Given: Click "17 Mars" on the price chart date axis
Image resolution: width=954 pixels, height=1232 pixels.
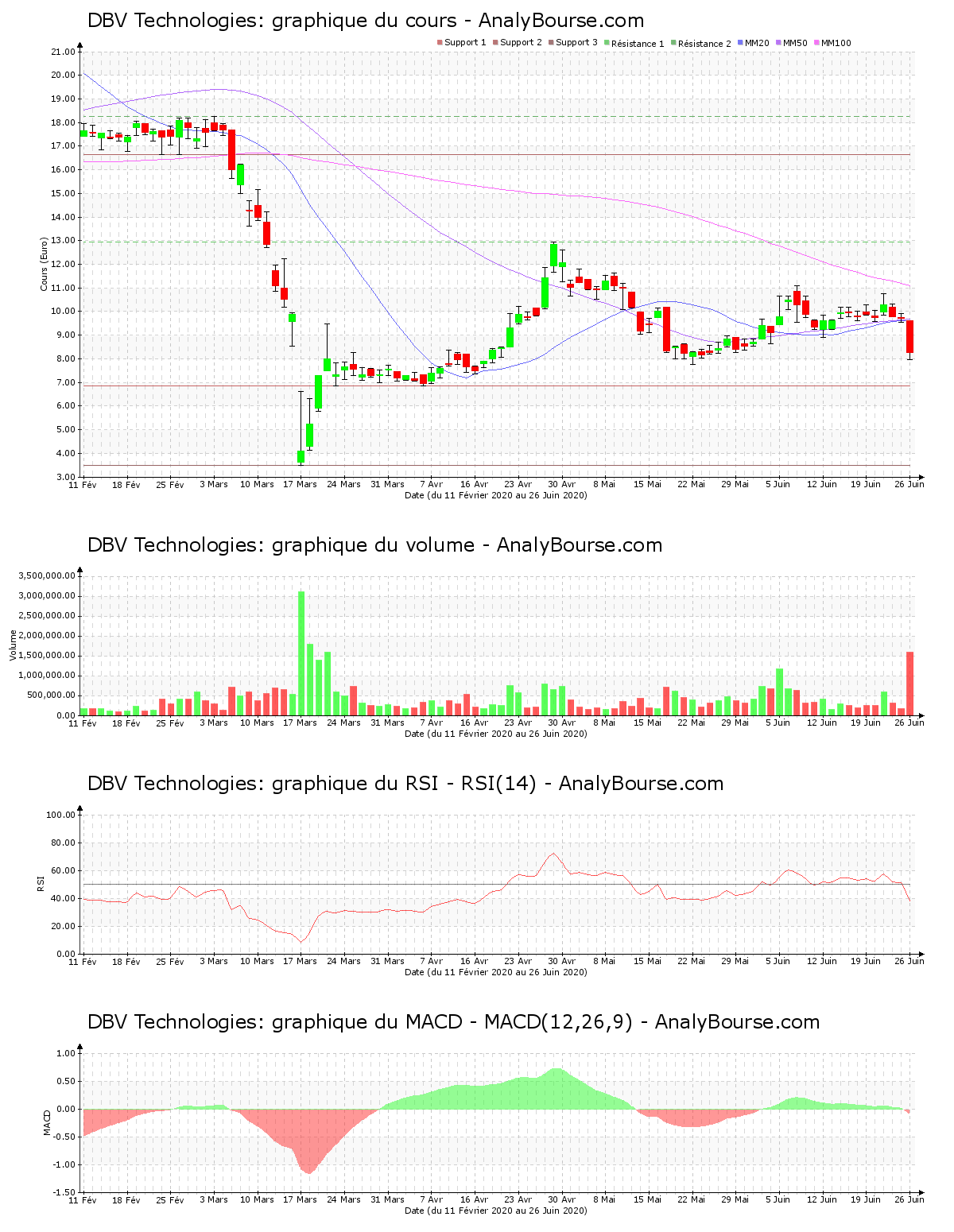Looking at the screenshot, I should 301,484.
